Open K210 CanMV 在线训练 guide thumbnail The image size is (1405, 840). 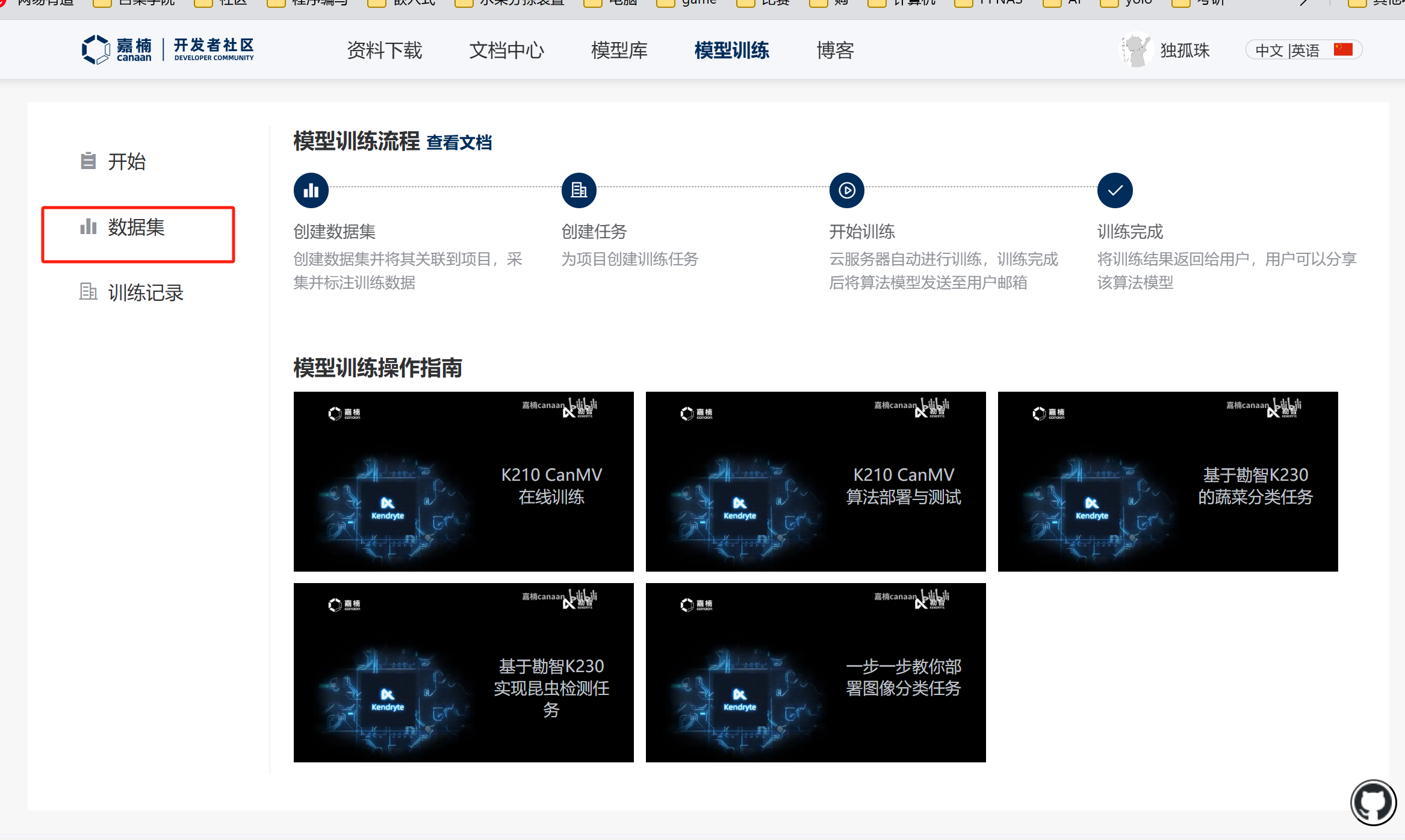464,481
